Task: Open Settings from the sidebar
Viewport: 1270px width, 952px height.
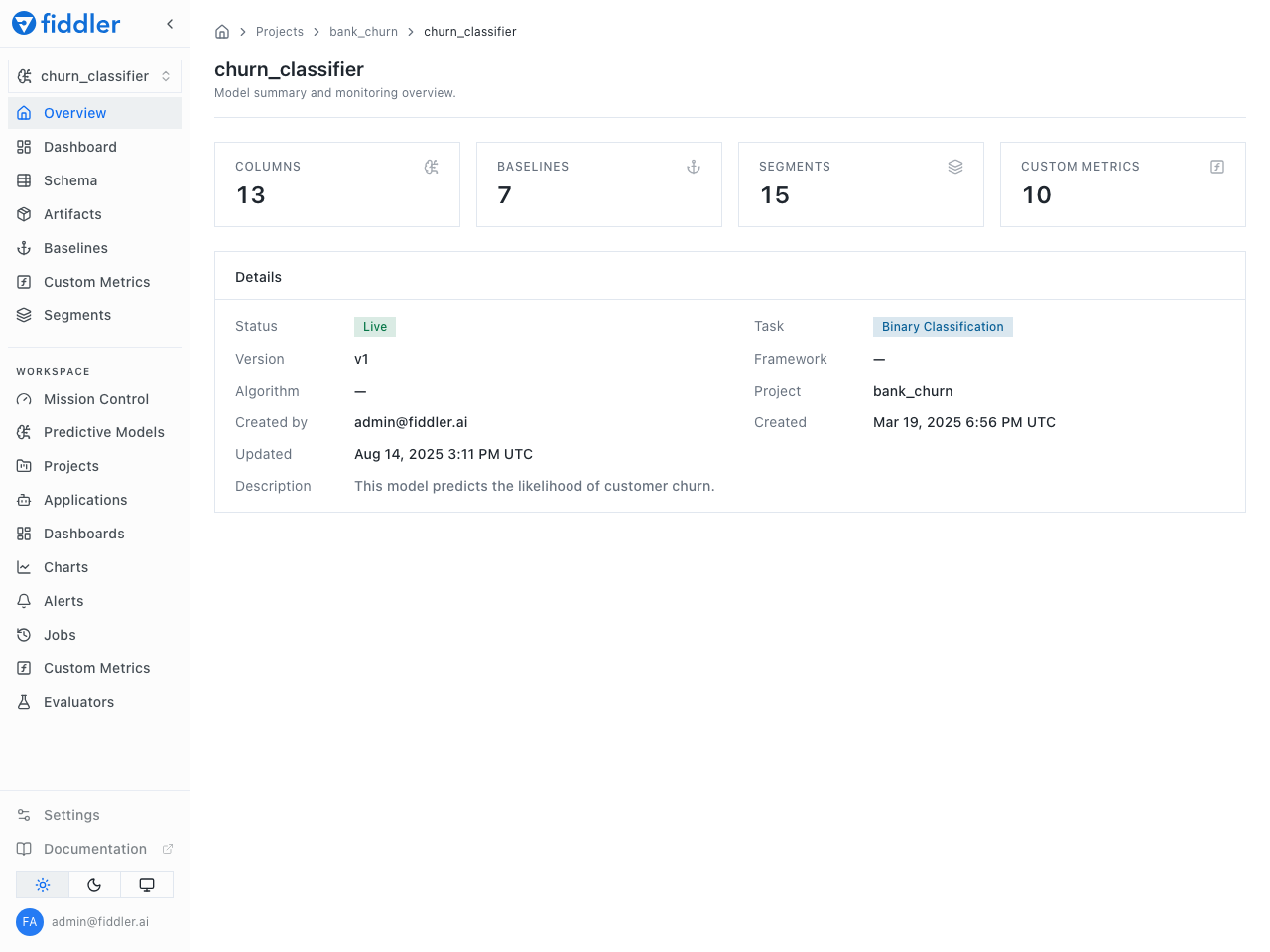Action: pyautogui.click(x=94, y=815)
